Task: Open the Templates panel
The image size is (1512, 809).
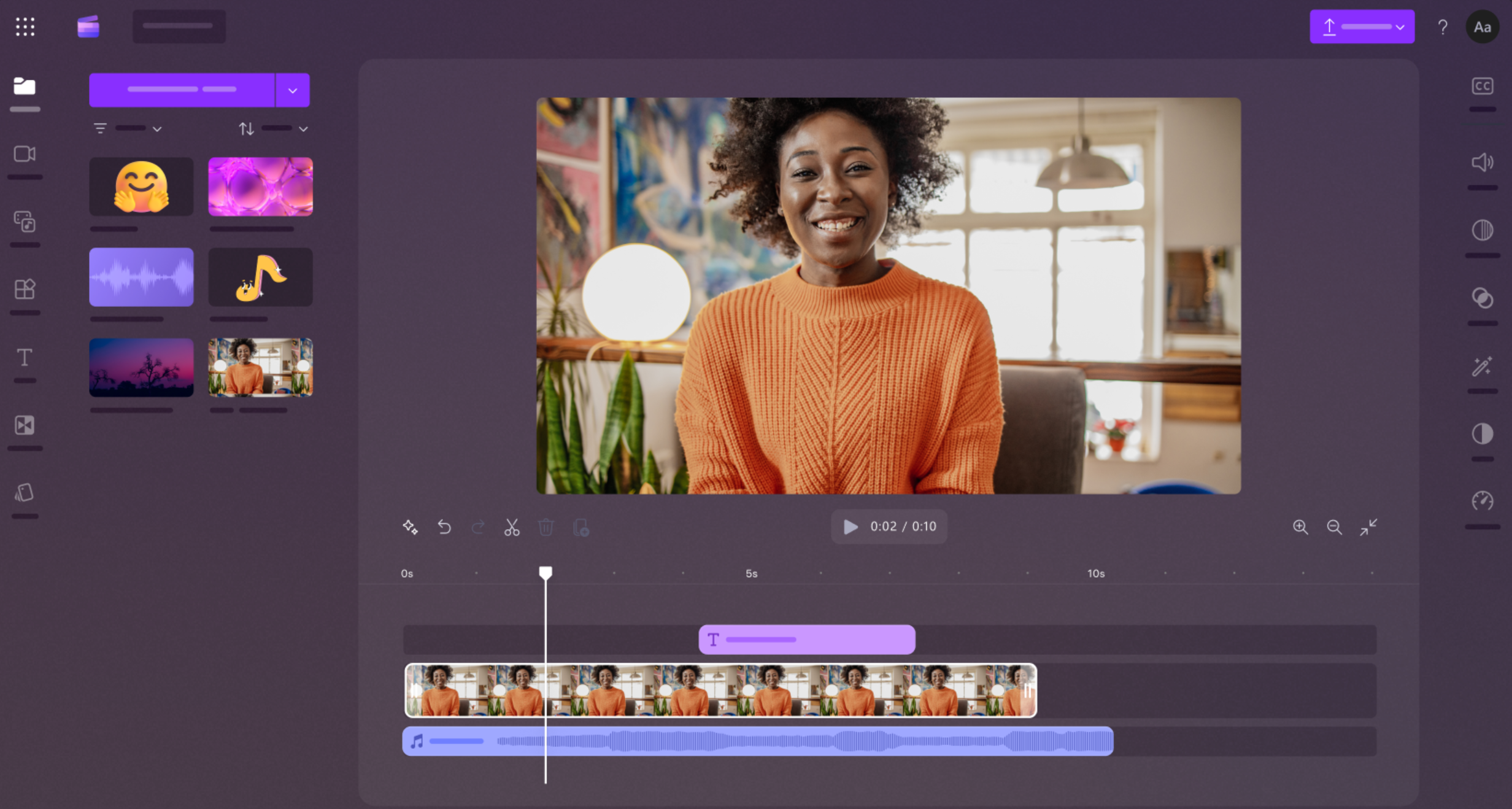Action: click(x=25, y=288)
